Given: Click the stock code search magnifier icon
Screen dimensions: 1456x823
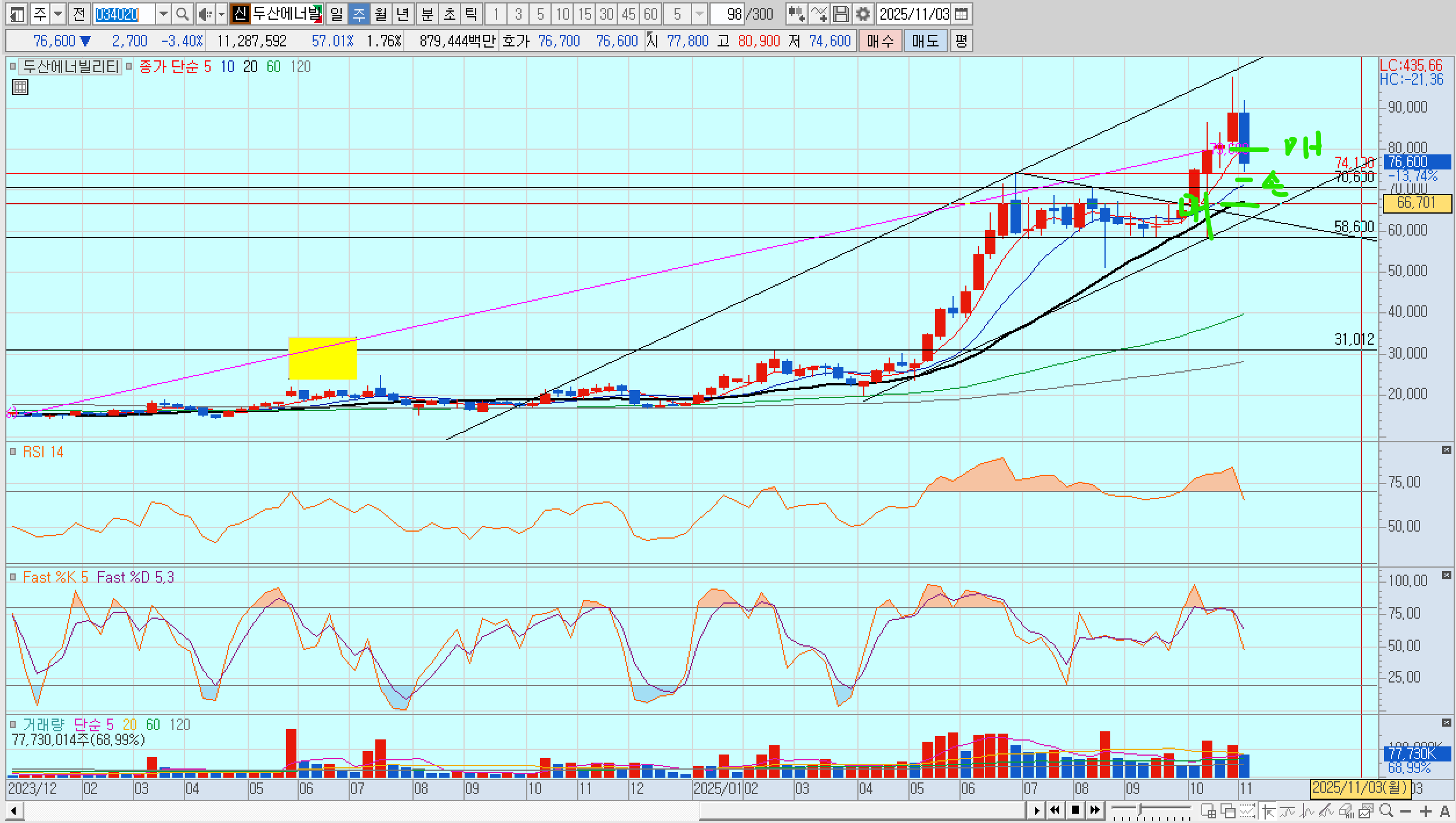Looking at the screenshot, I should tap(182, 14).
